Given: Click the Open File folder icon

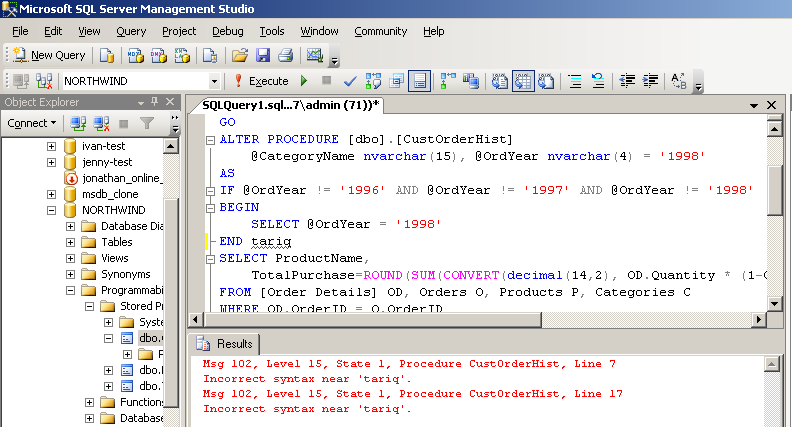Looking at the screenshot, I should tap(239, 55).
